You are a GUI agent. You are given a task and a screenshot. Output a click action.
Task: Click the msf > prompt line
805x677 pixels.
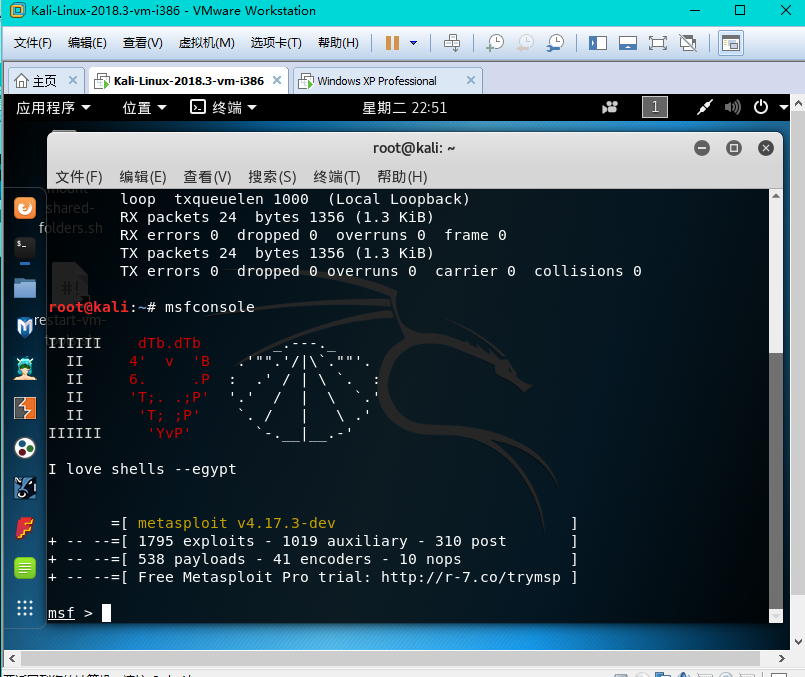tap(80, 613)
